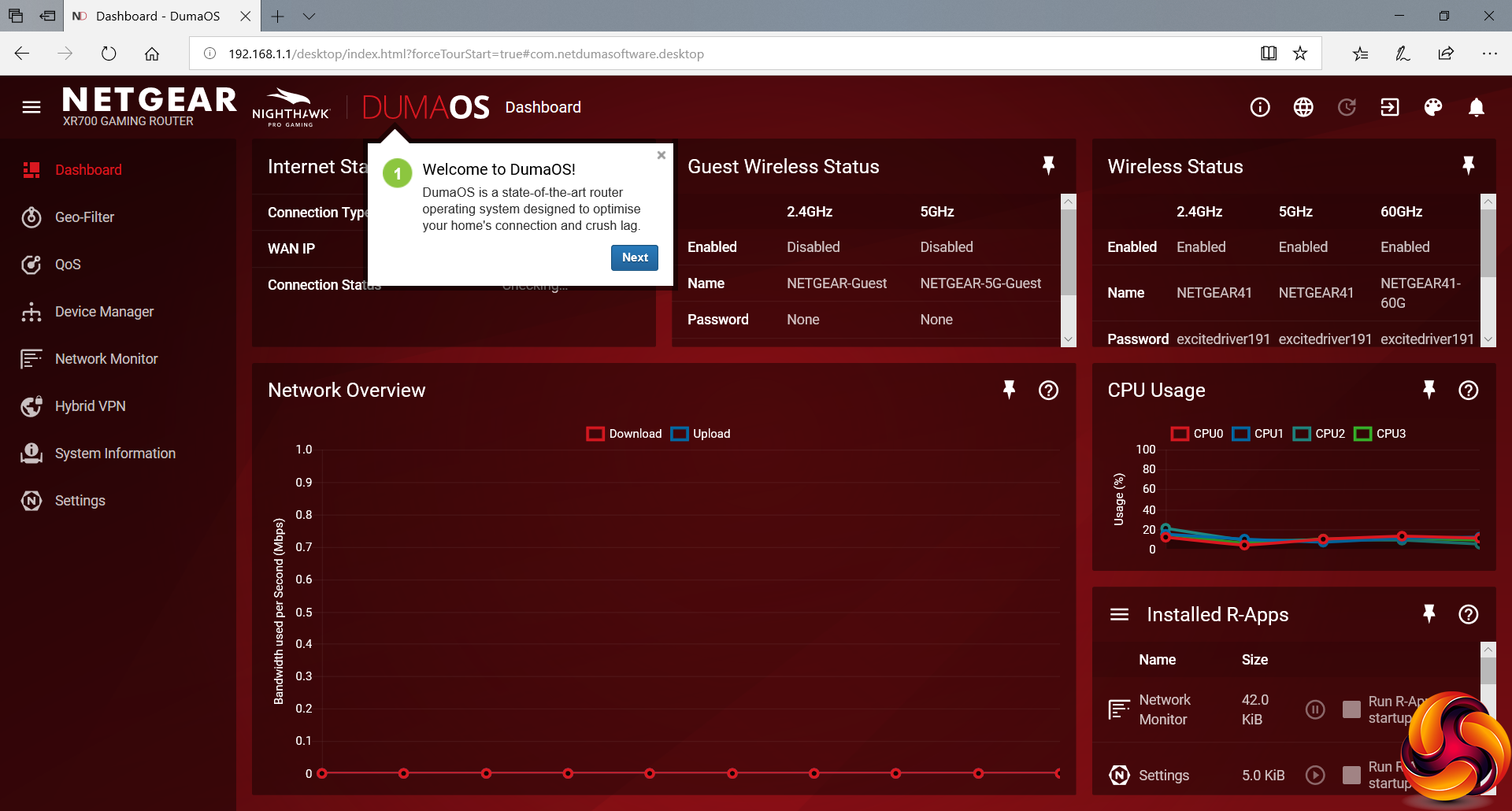Open Device Manager from sidebar
This screenshot has width=1512, height=811.
104,311
